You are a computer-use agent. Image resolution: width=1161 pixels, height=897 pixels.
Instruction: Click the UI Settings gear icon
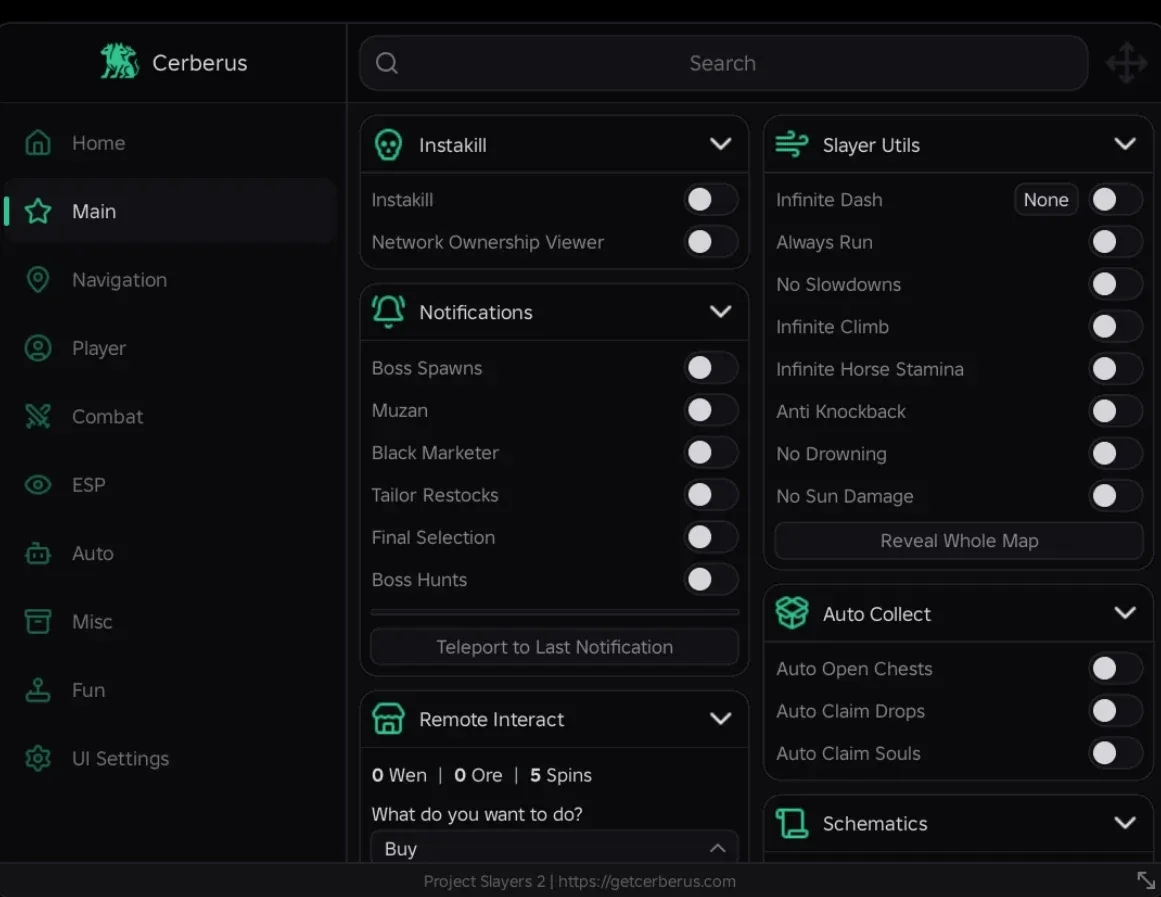tap(38, 758)
